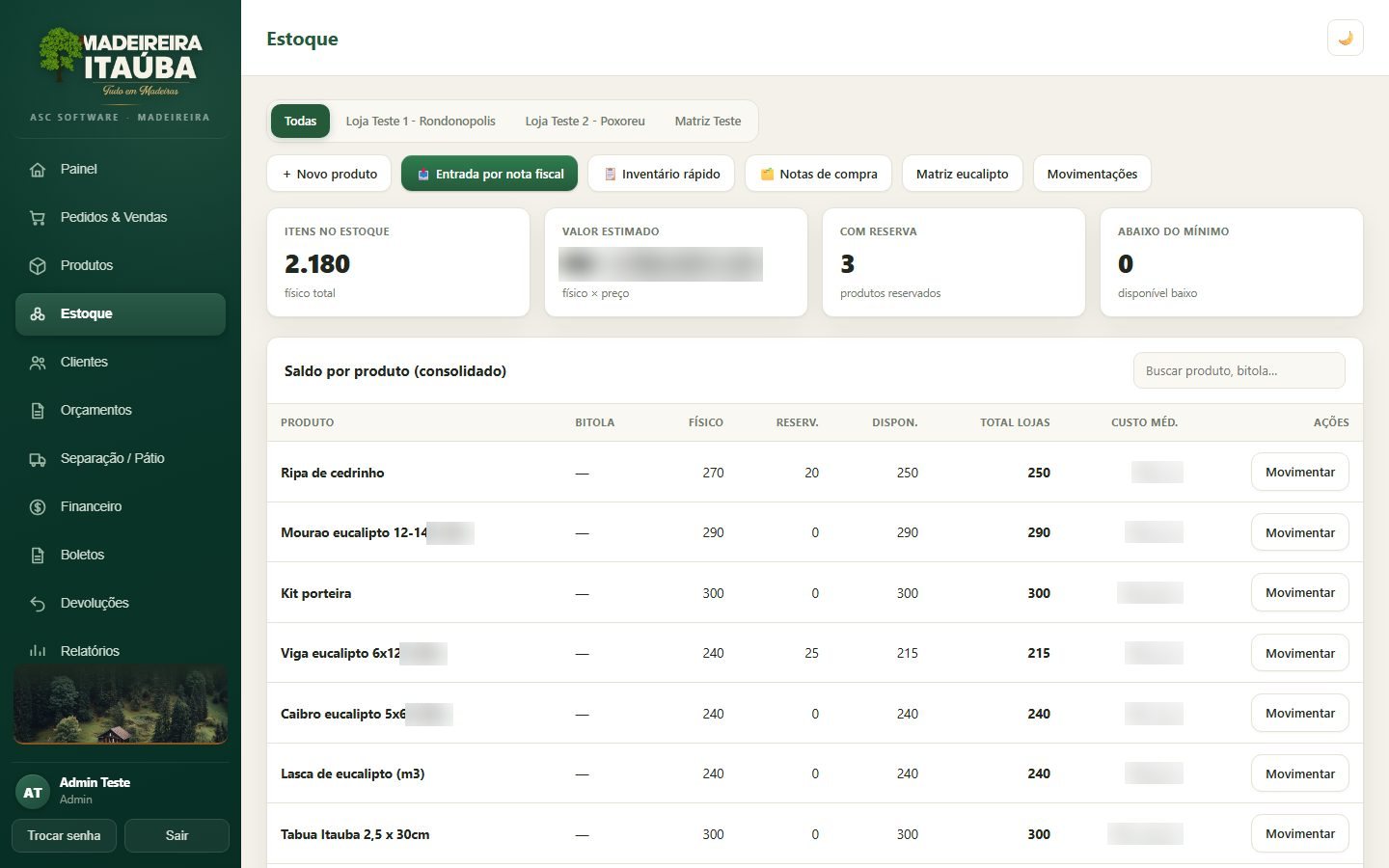Click Movimentar for Ripa de cedrinho
This screenshot has width=1389, height=868.
pyautogui.click(x=1299, y=472)
